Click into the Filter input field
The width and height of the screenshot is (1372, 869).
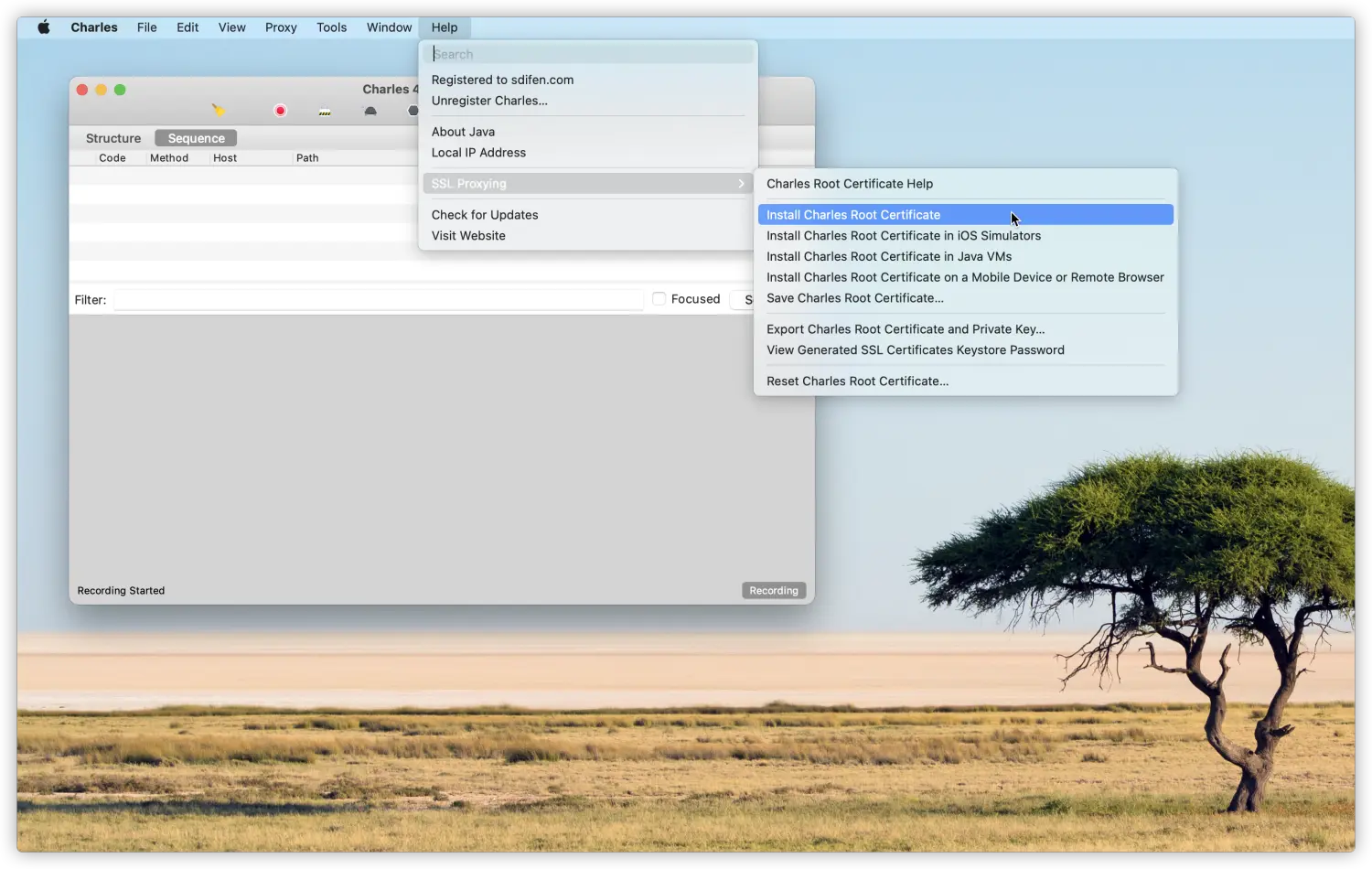point(379,300)
